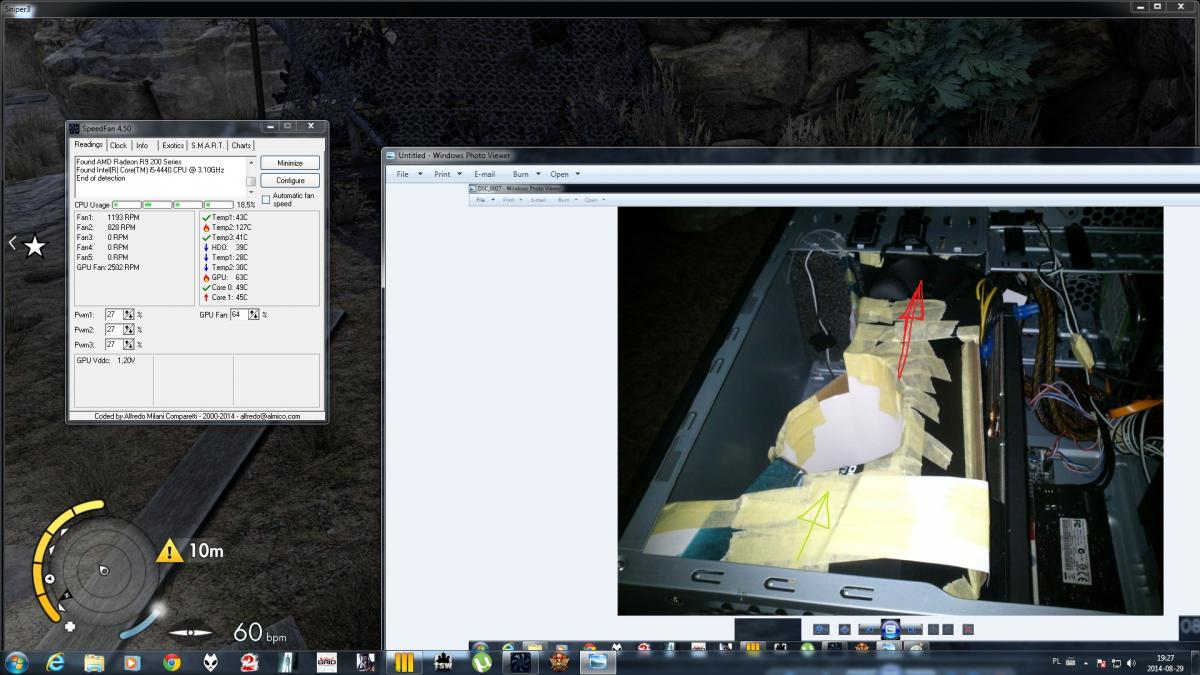
Task: Adjust the Pwm3 spinner arrows
Action: (x=129, y=344)
